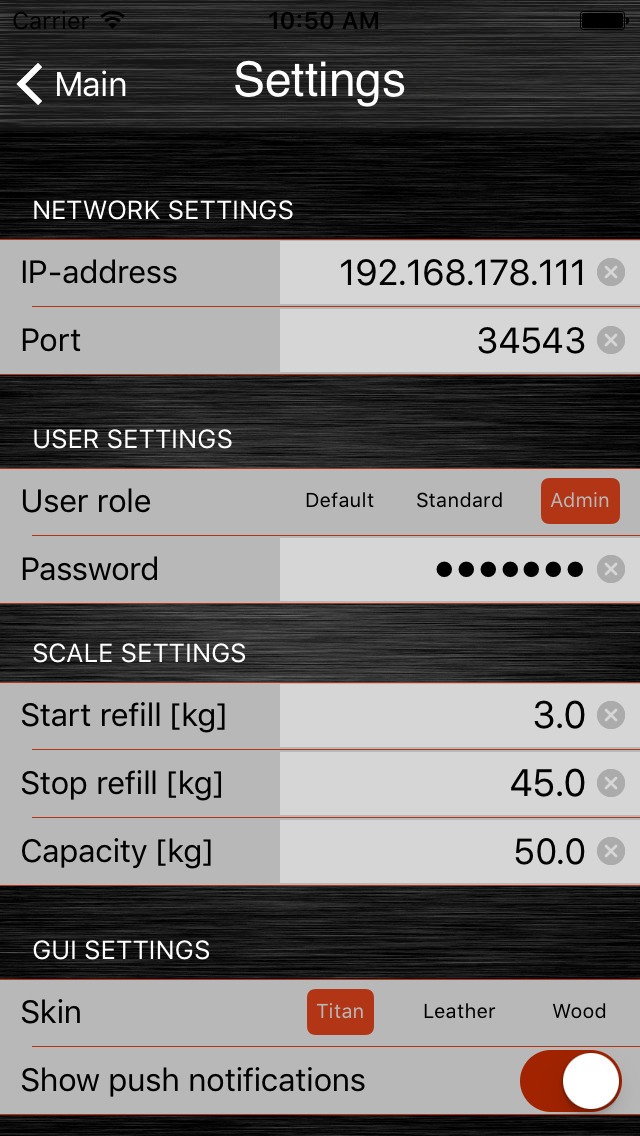This screenshot has width=640, height=1136.
Task: Set User role to Default
Action: (340, 501)
